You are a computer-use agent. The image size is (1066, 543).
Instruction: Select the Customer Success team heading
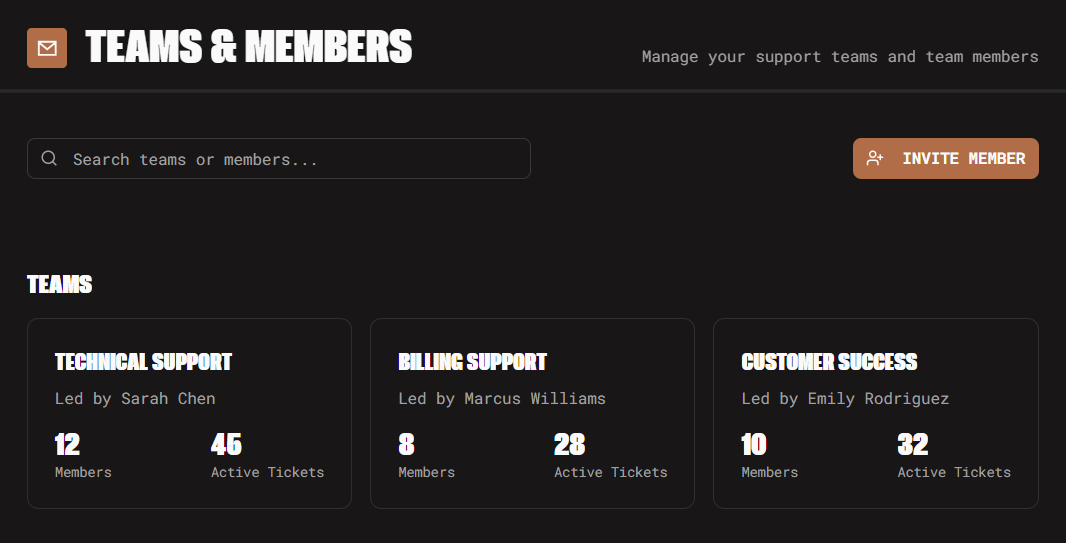(x=829, y=362)
